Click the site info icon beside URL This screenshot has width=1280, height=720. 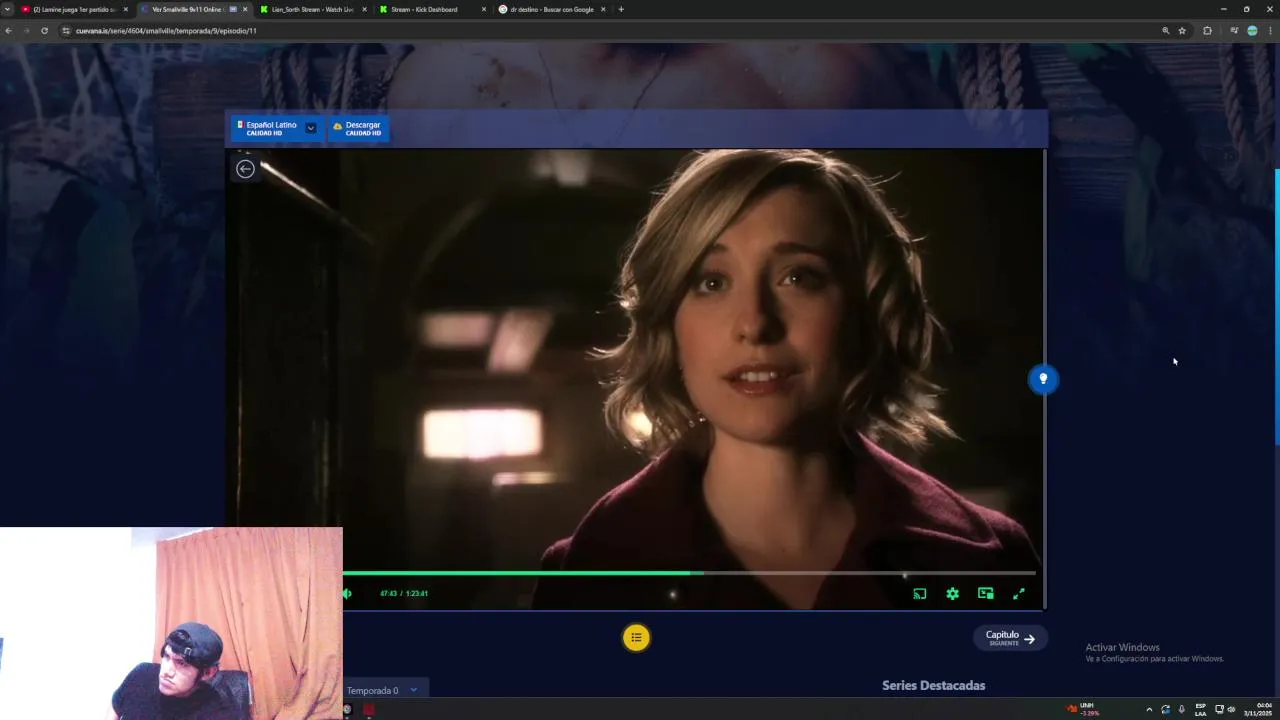[66, 31]
